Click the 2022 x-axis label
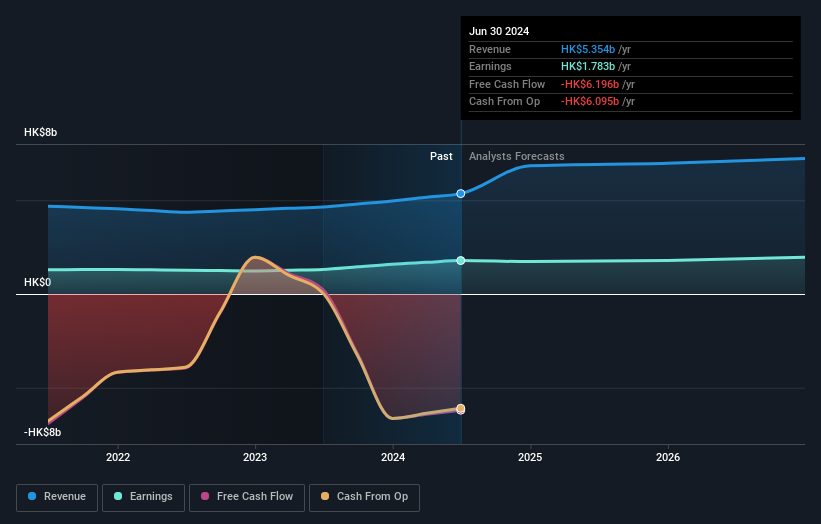Viewport: 821px width, 524px height. [118, 457]
